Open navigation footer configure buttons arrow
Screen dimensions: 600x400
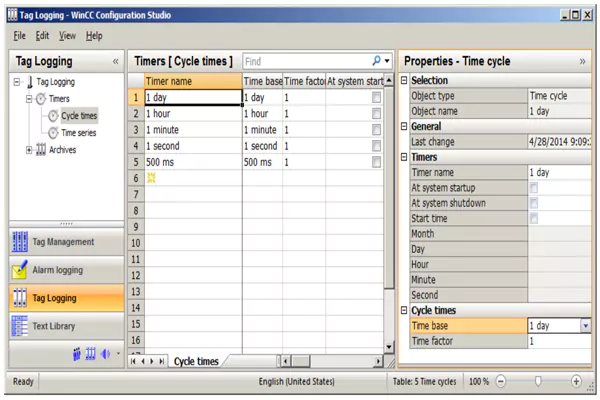click(118, 353)
